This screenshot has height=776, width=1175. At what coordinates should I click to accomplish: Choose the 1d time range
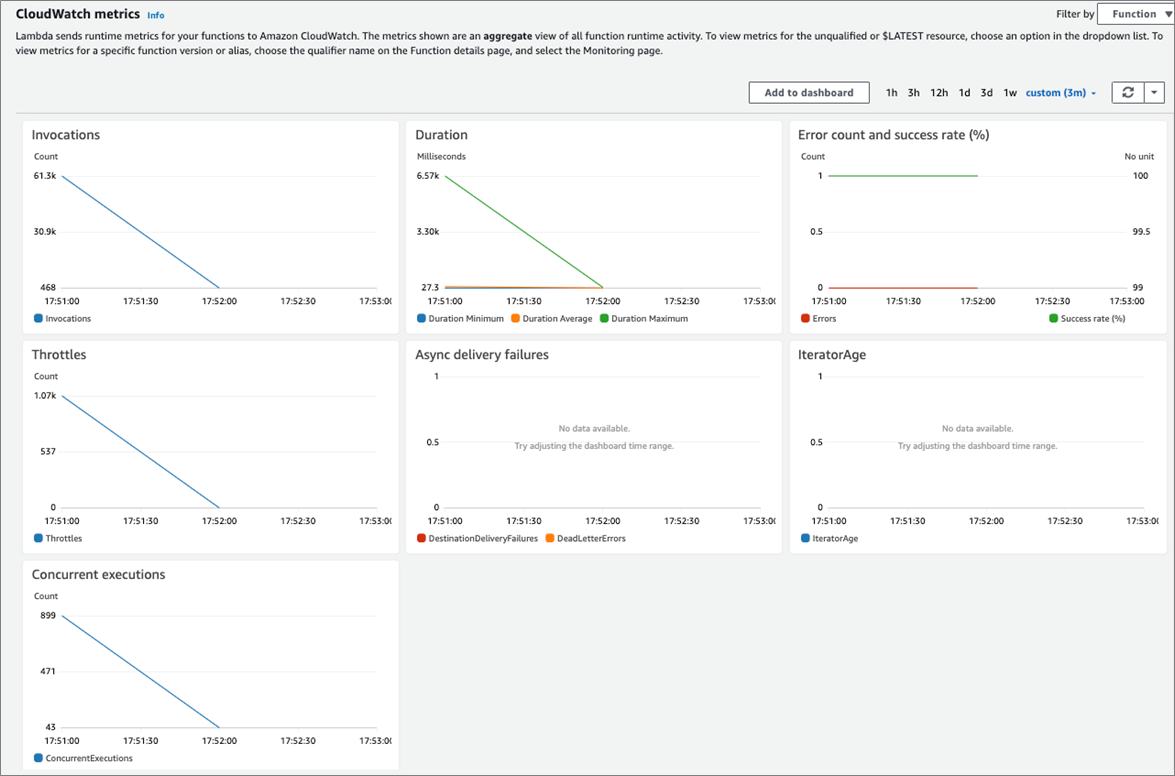964,93
